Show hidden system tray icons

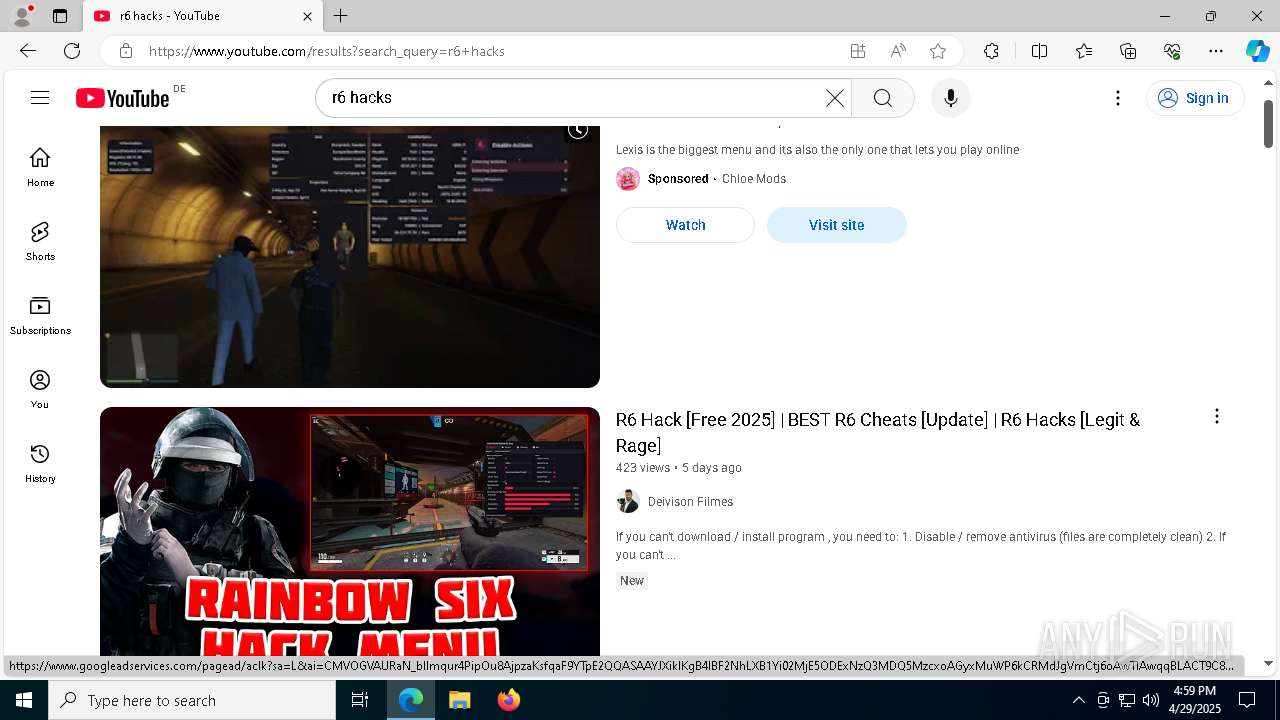pos(1078,700)
